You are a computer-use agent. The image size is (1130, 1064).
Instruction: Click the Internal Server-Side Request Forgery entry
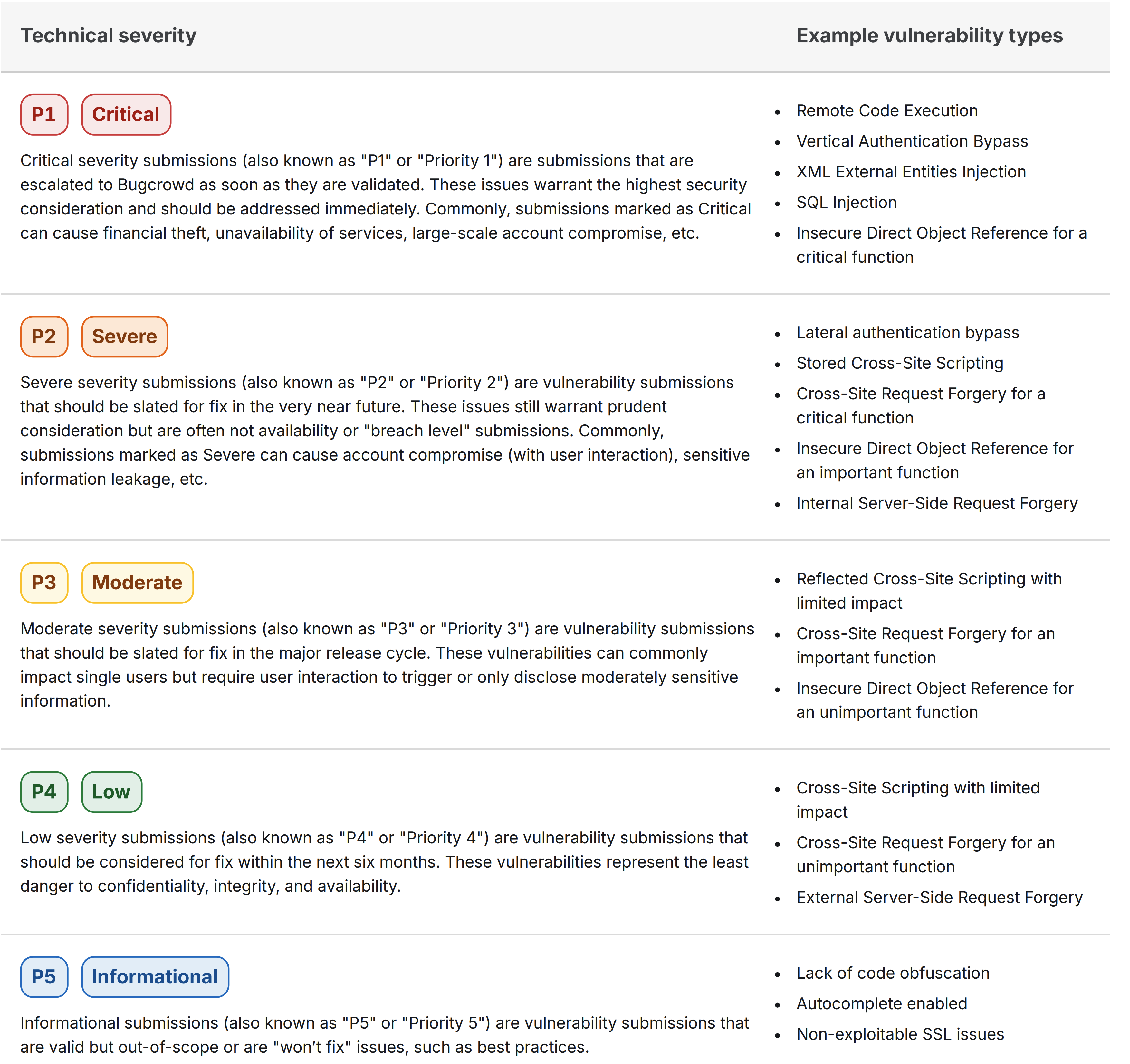[937, 504]
